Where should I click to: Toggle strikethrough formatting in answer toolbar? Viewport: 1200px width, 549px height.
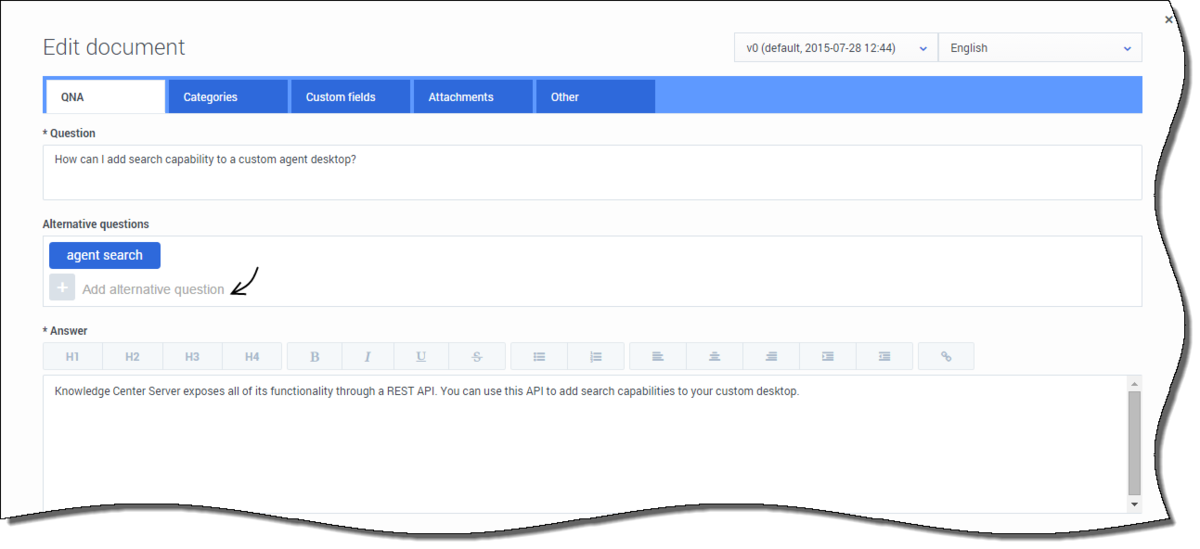coord(477,357)
